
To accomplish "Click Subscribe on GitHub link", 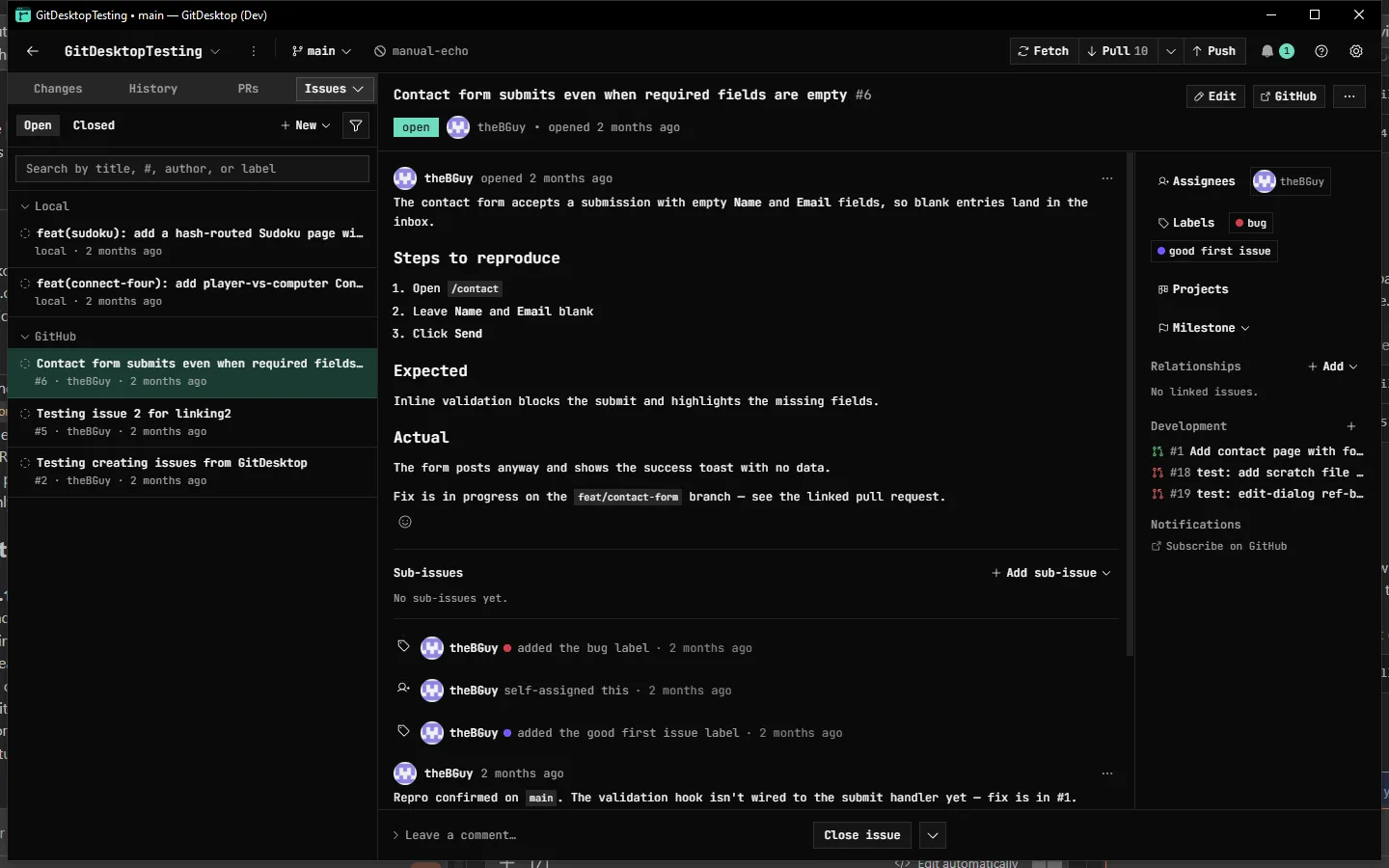I will click(x=1219, y=546).
